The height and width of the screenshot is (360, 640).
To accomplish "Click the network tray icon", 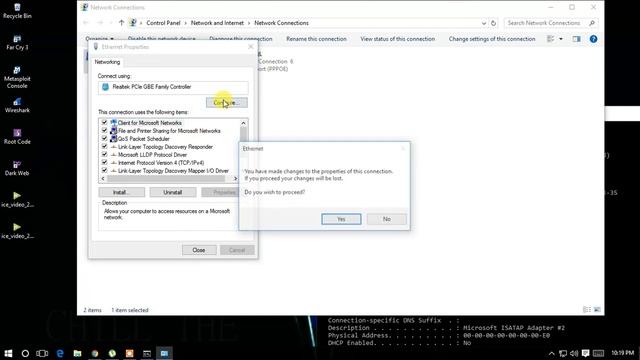I will pyautogui.click(x=563, y=353).
